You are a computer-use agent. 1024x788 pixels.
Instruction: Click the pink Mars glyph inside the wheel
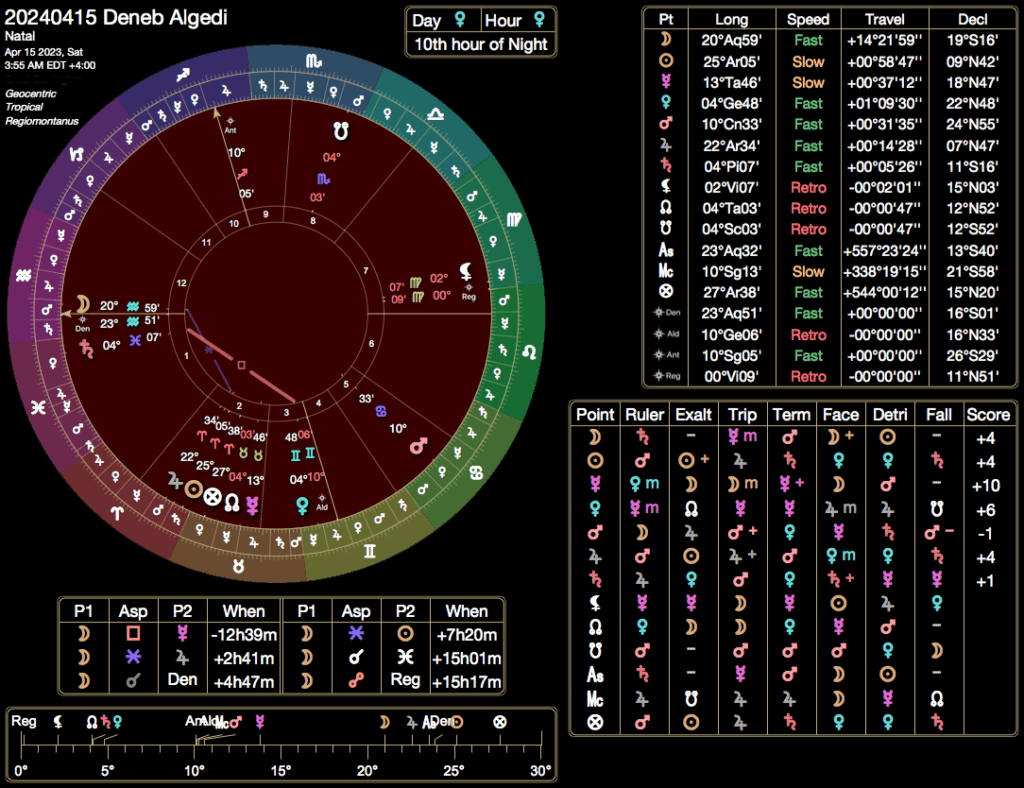(x=418, y=447)
